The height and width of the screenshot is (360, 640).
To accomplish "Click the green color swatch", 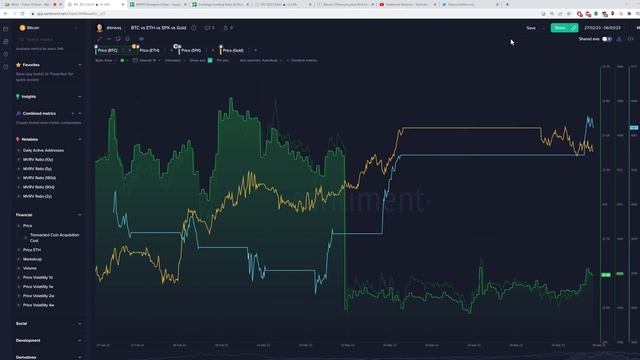I will point(122,60).
